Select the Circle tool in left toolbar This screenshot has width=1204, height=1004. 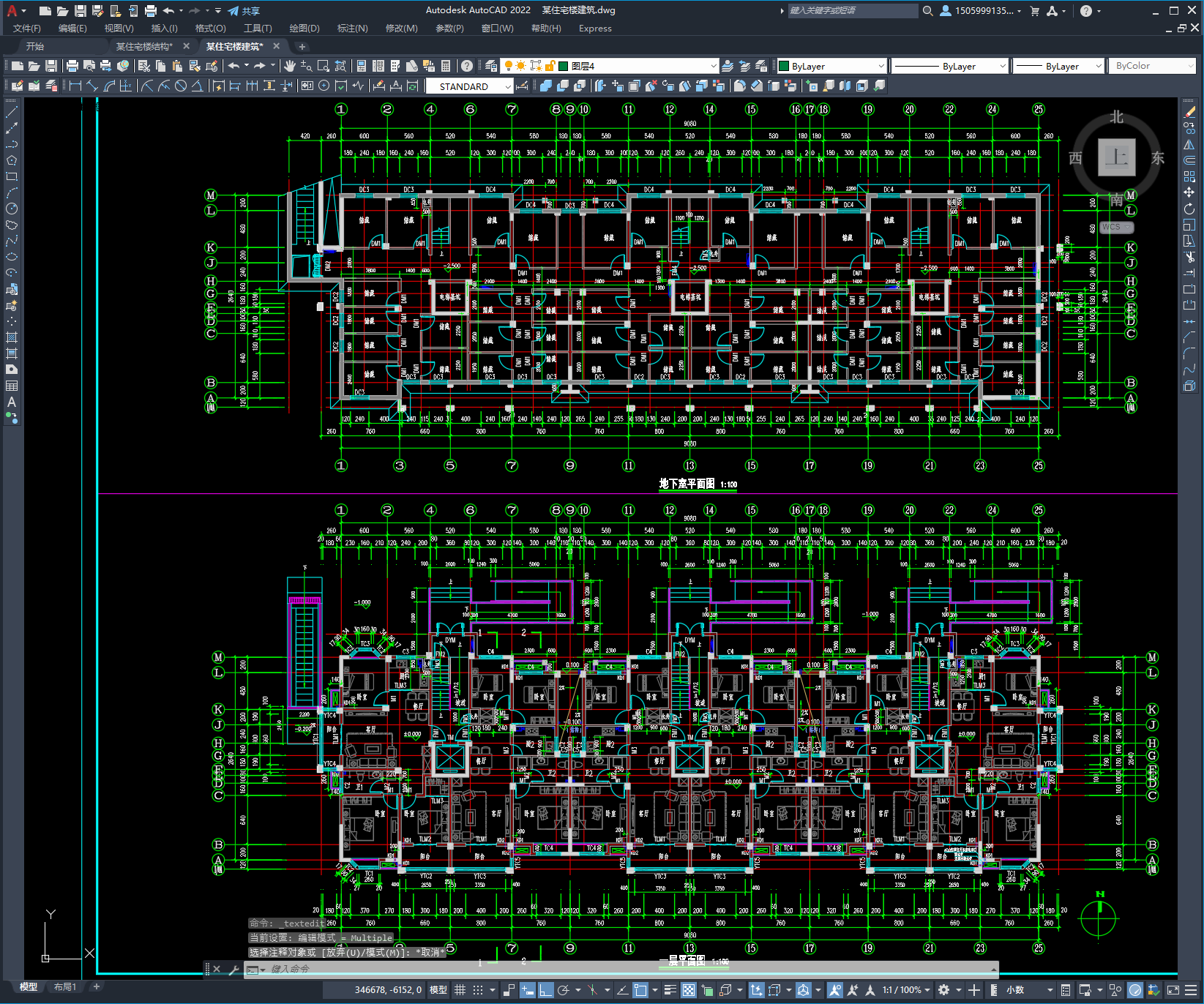pos(12,209)
